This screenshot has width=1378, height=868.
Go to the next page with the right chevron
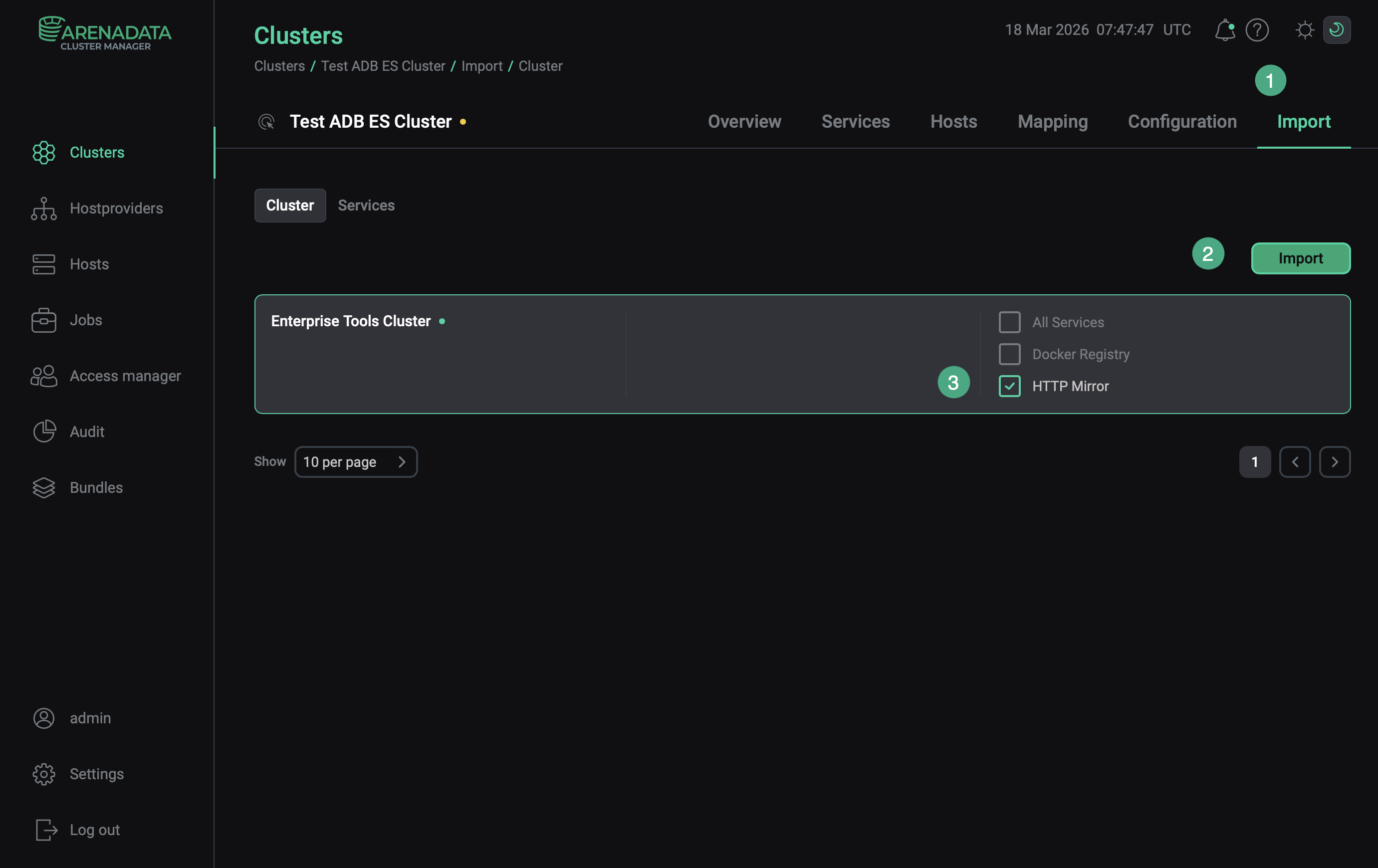tap(1335, 462)
